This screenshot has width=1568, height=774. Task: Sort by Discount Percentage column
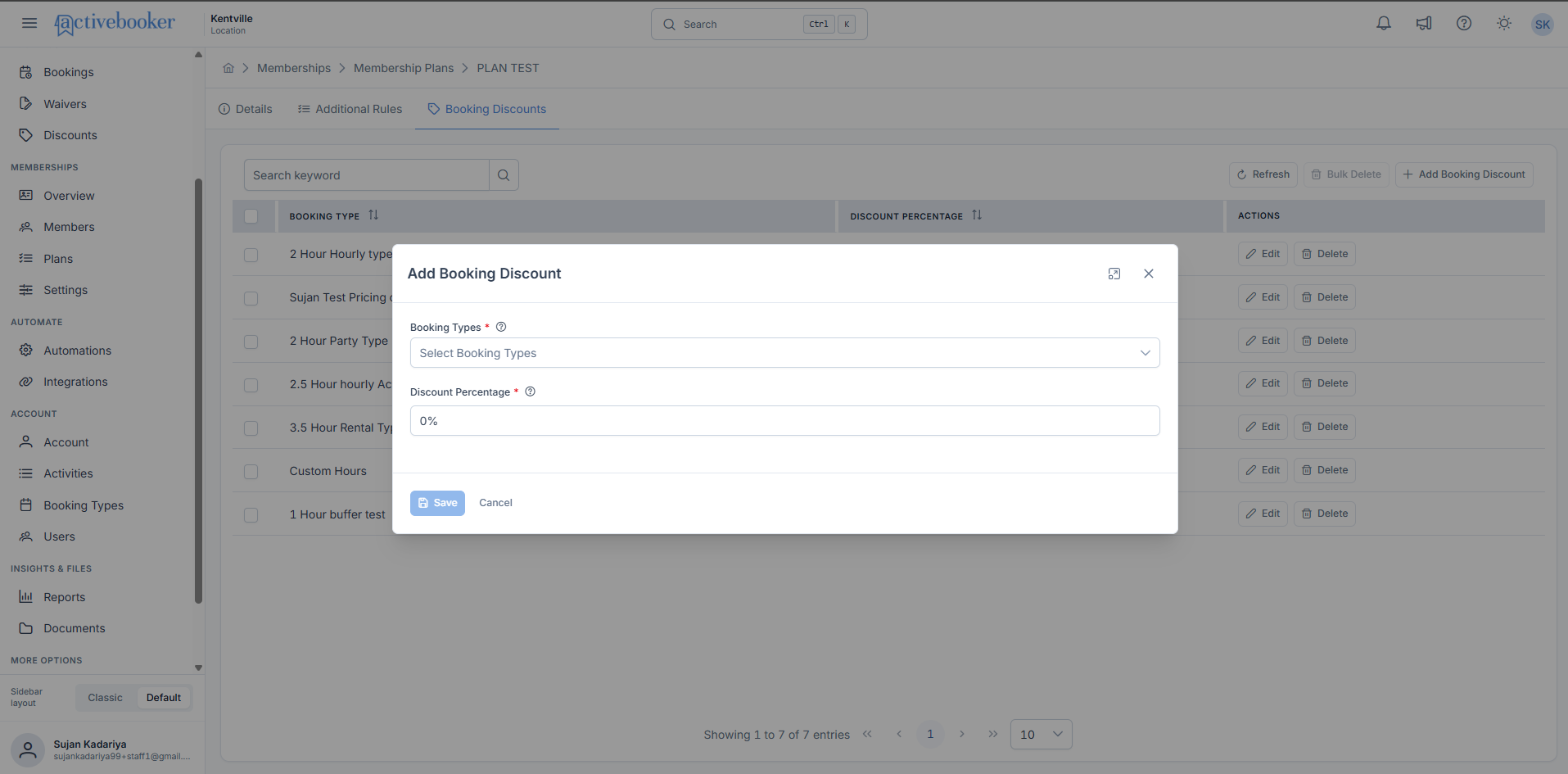point(977,215)
